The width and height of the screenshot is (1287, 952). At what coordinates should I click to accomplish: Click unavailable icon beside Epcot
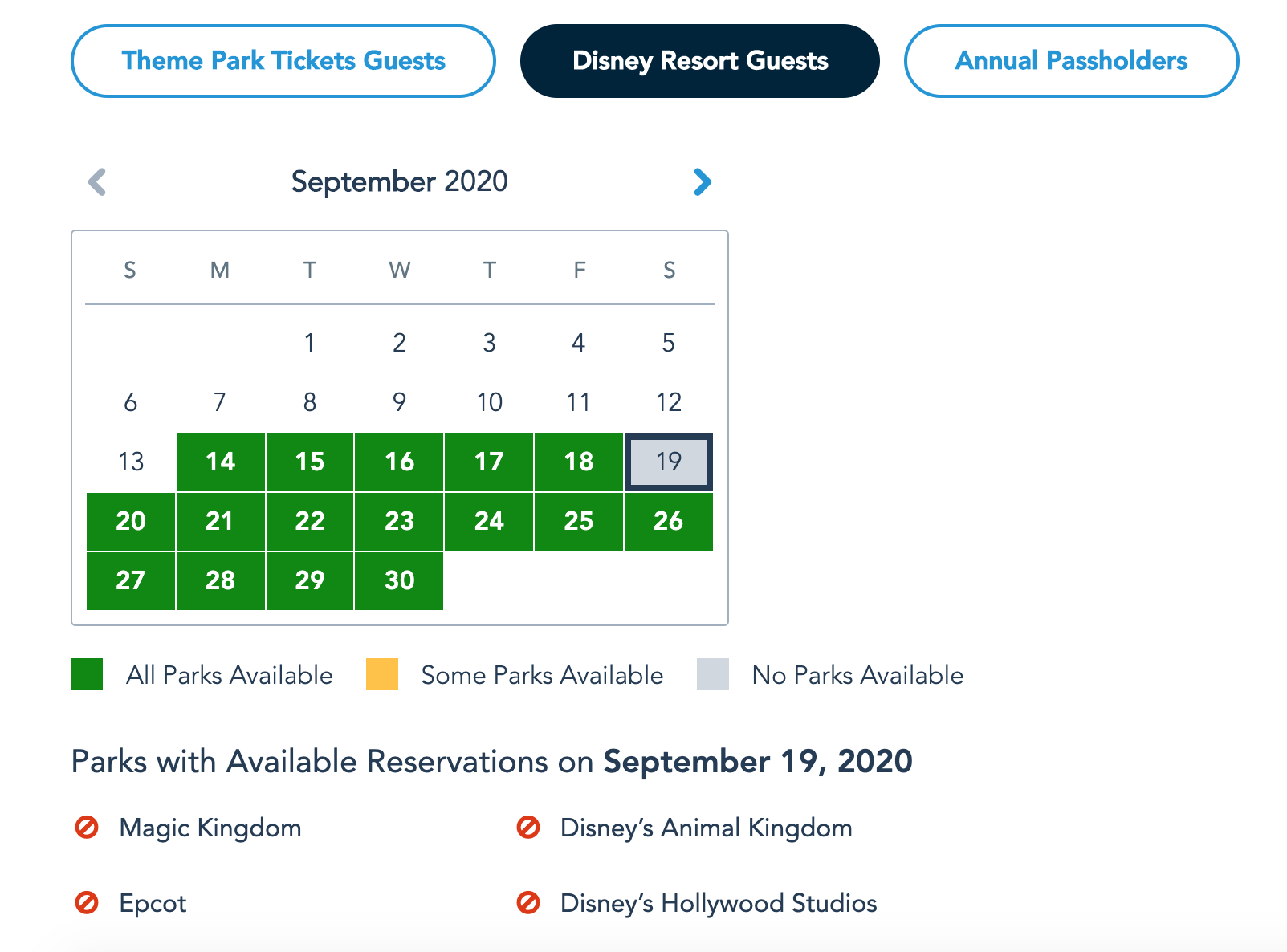[x=87, y=902]
